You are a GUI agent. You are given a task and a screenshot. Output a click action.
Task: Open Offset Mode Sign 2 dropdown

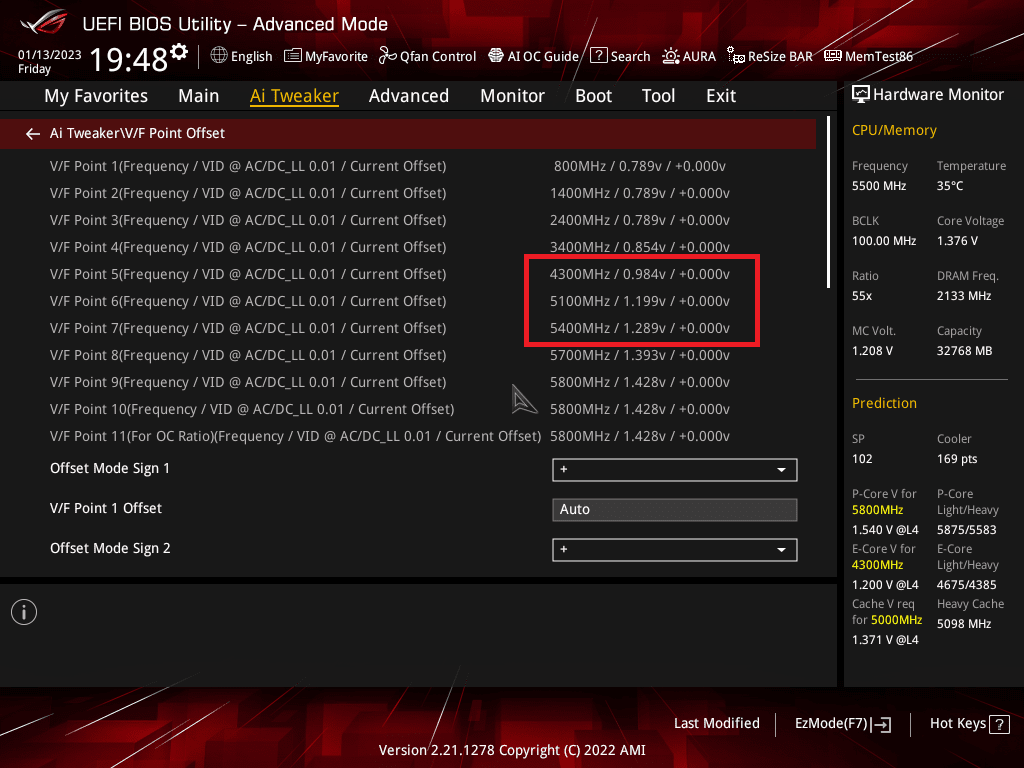(675, 550)
